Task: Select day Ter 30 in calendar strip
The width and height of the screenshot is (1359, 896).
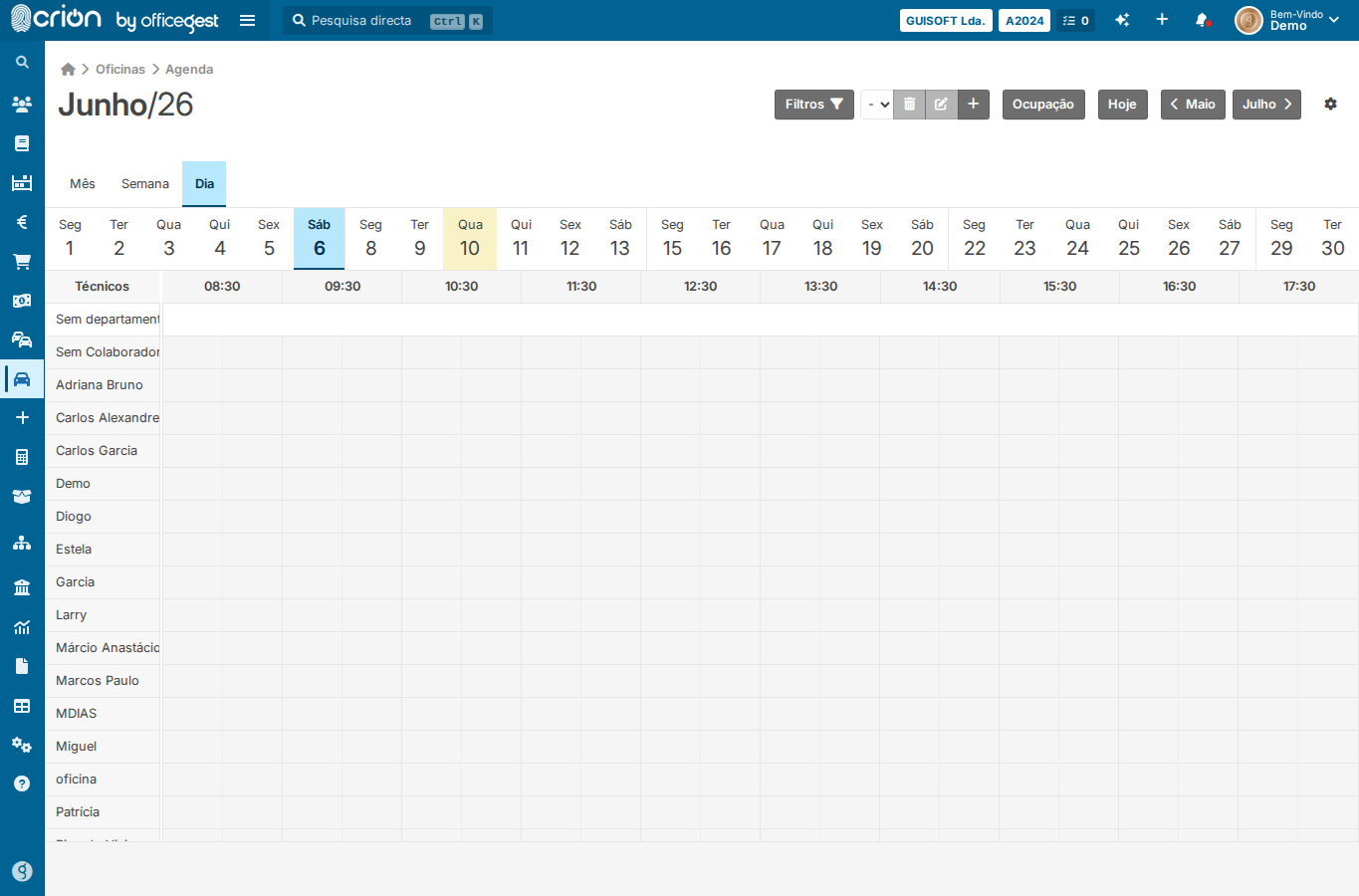Action: pos(1332,239)
